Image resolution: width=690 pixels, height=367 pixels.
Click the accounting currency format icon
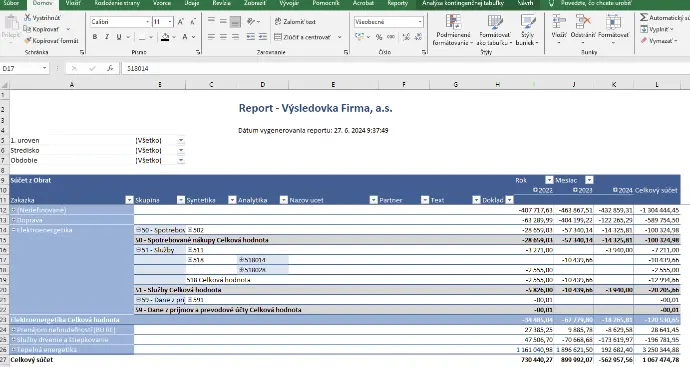tap(360, 37)
